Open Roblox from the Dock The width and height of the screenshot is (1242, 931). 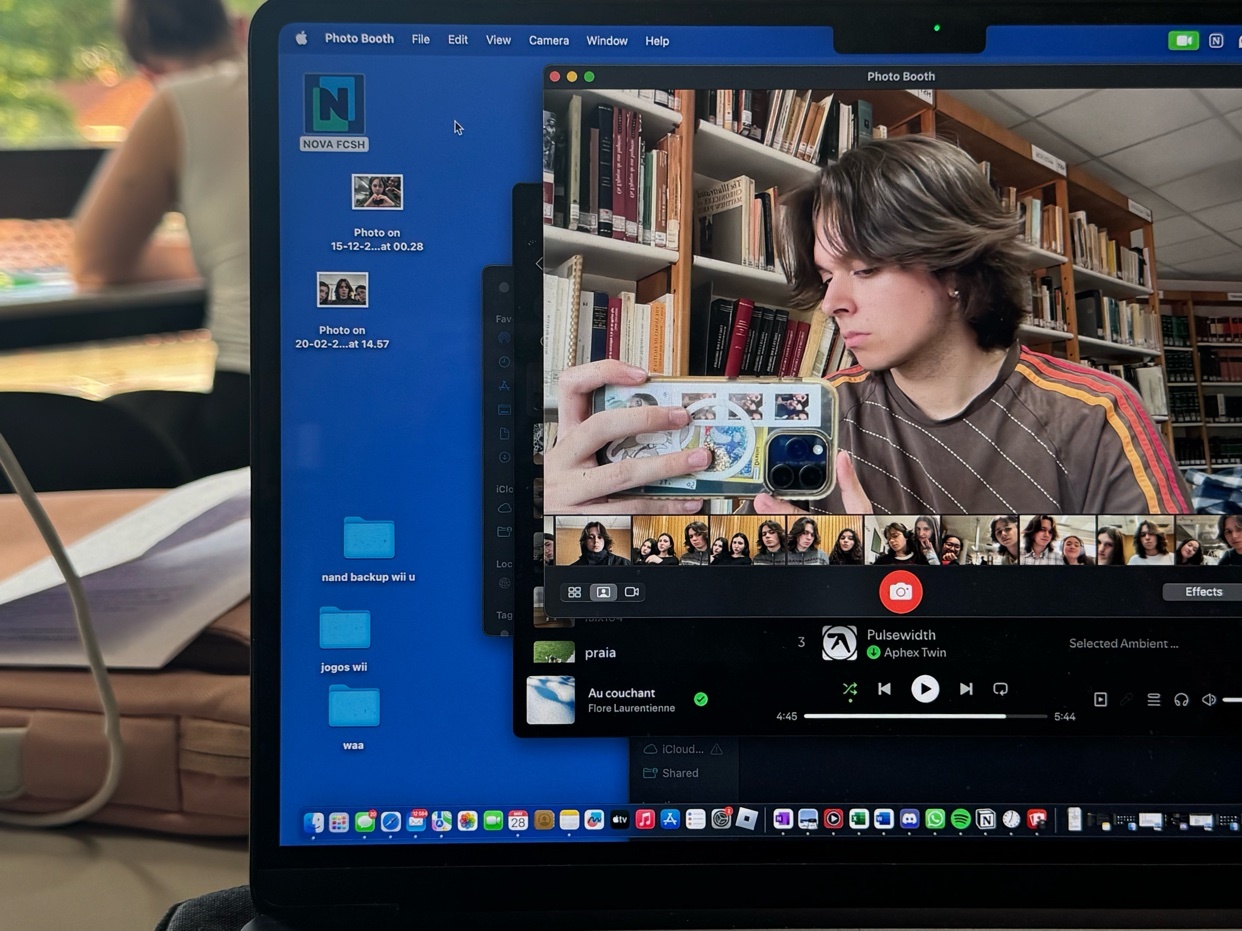747,820
